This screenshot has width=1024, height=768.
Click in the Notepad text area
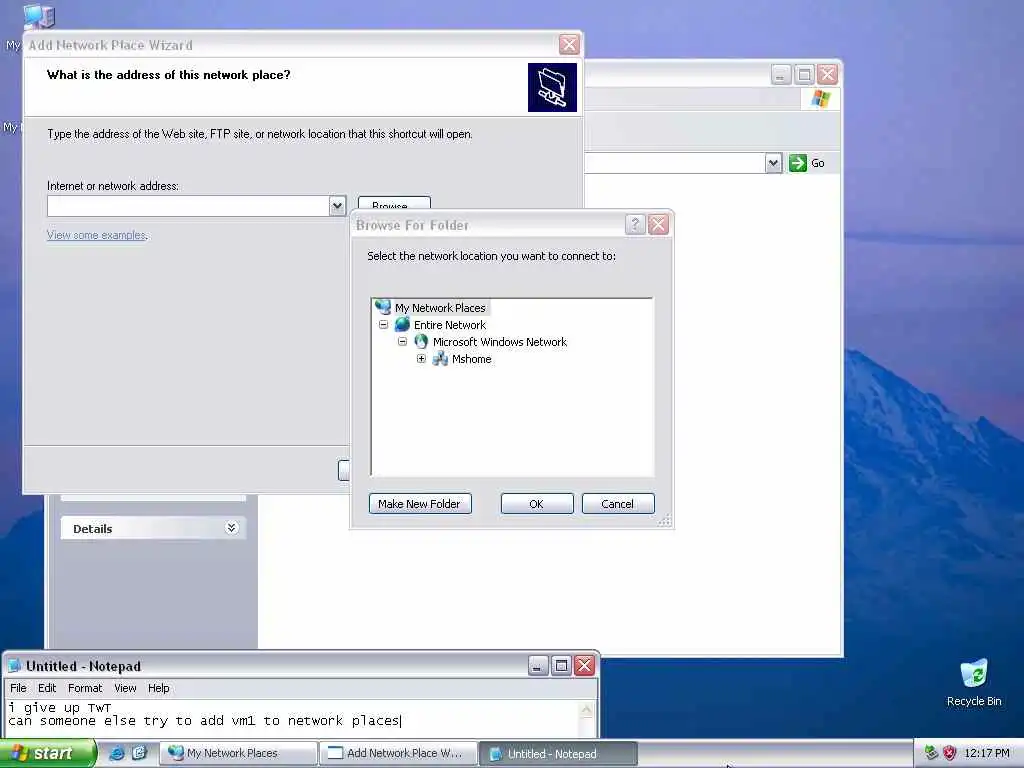pyautogui.click(x=292, y=717)
